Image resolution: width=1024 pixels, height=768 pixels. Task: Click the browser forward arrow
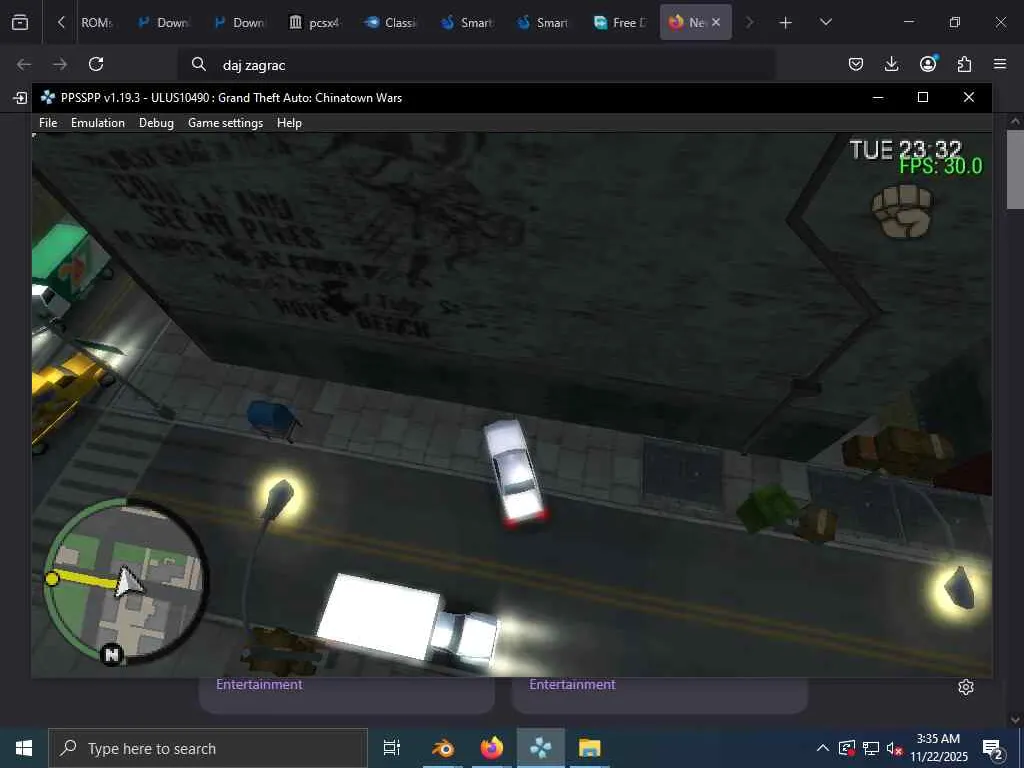59,64
